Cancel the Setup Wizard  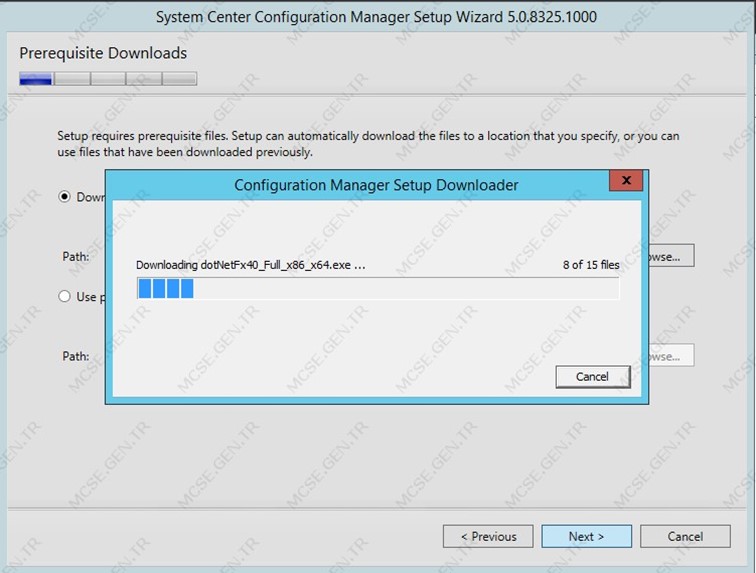click(685, 536)
